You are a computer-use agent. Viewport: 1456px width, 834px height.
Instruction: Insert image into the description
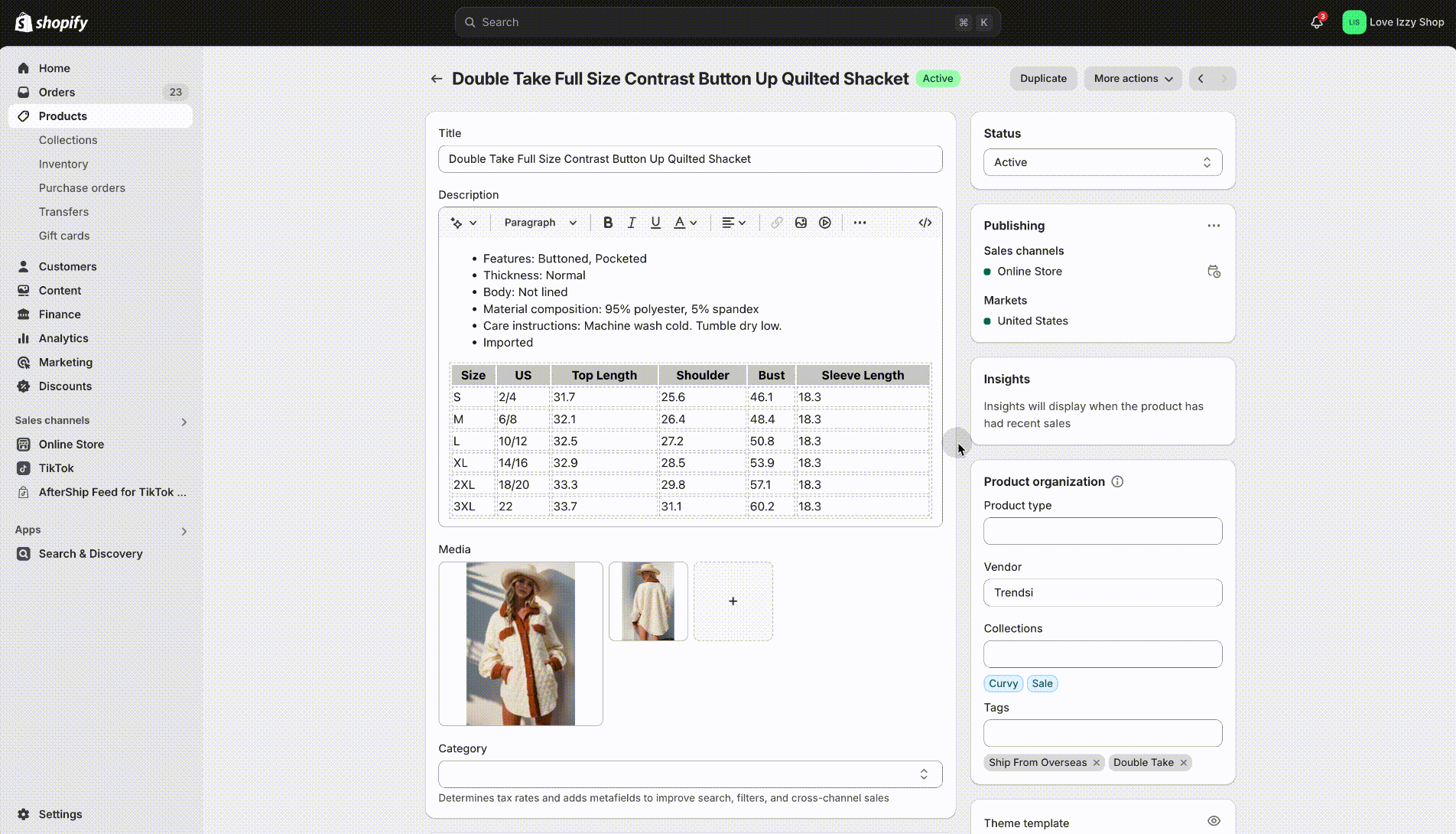click(801, 223)
